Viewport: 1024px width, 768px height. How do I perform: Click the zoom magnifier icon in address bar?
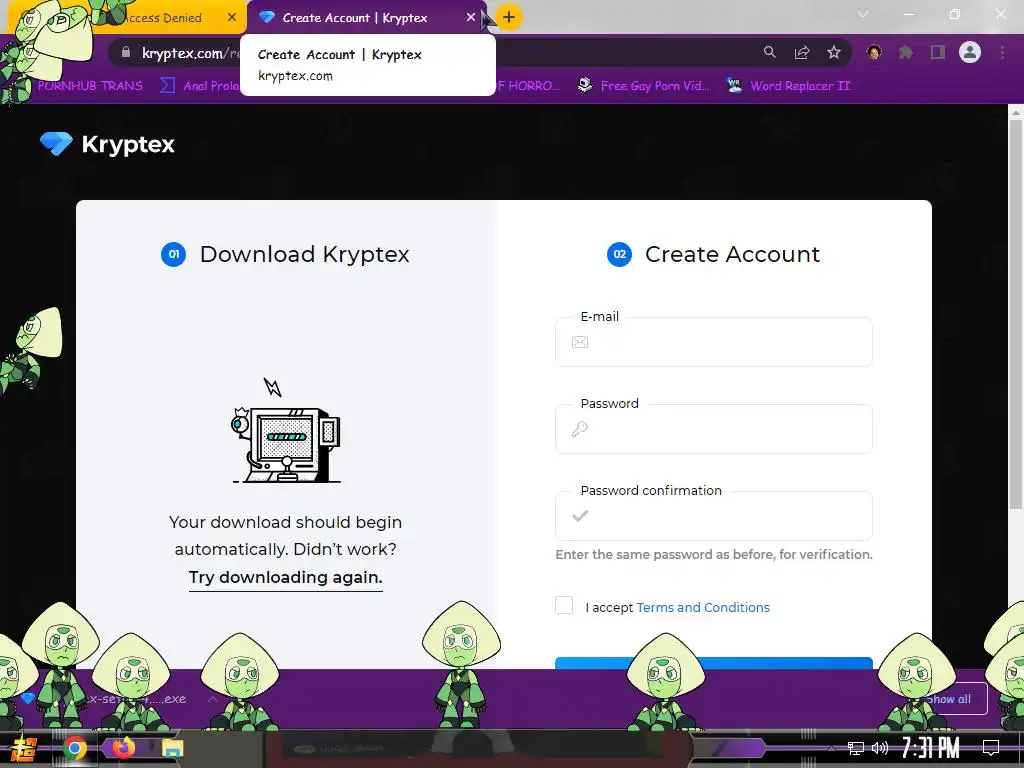click(x=770, y=52)
